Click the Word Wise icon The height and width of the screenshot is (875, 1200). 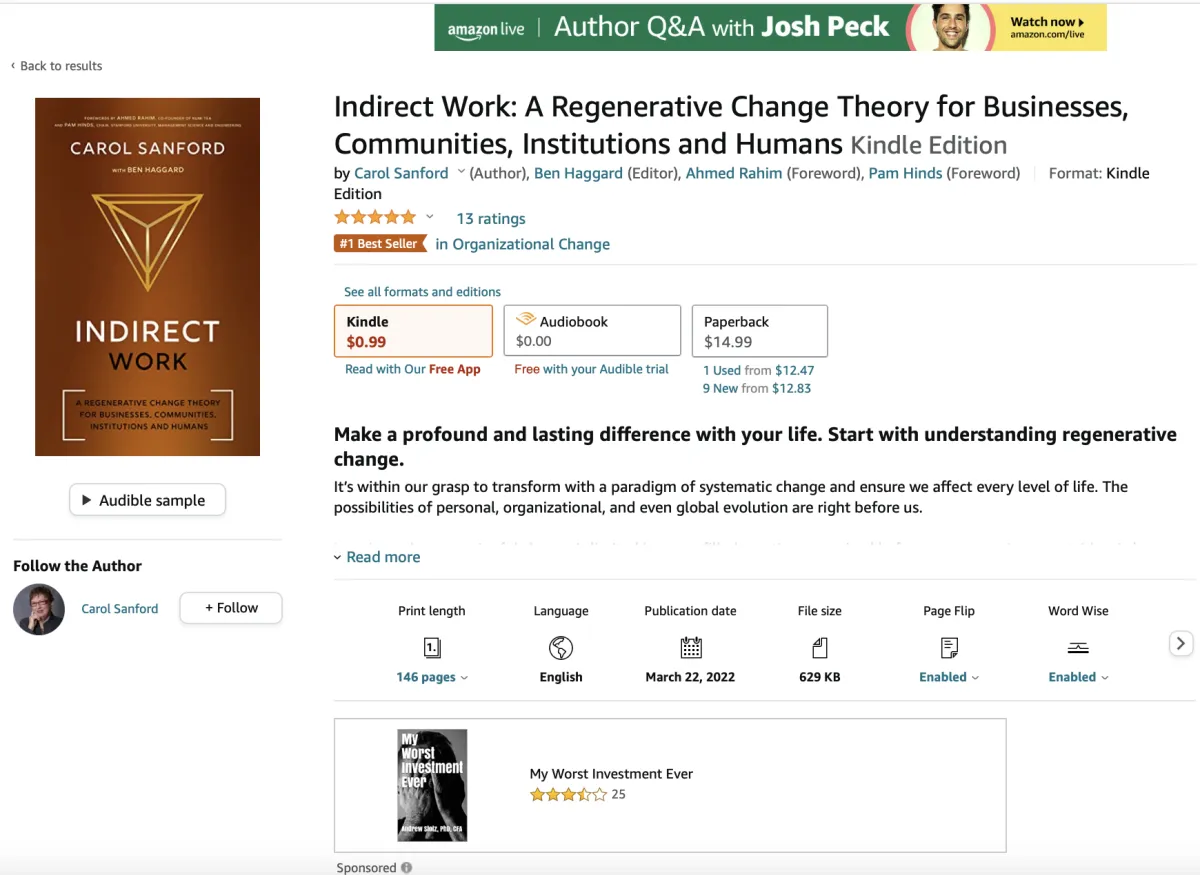[1078, 648]
